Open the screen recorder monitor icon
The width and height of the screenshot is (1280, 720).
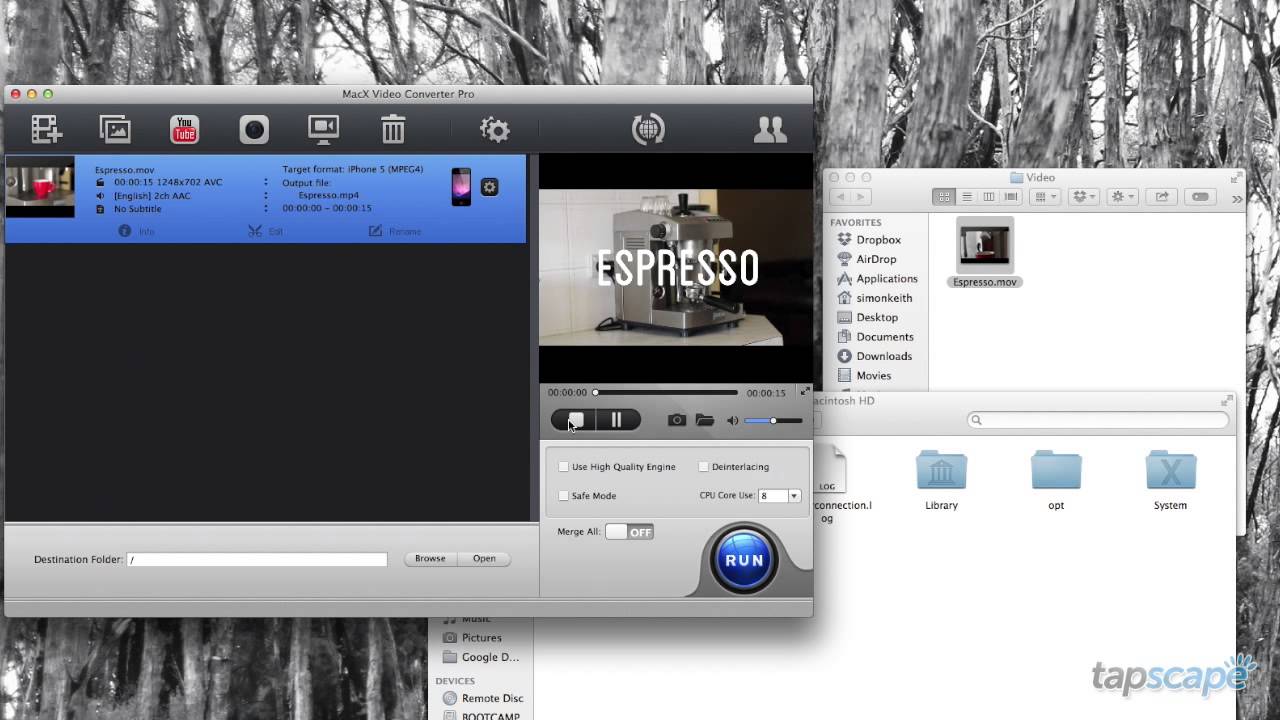pyautogui.click(x=323, y=129)
